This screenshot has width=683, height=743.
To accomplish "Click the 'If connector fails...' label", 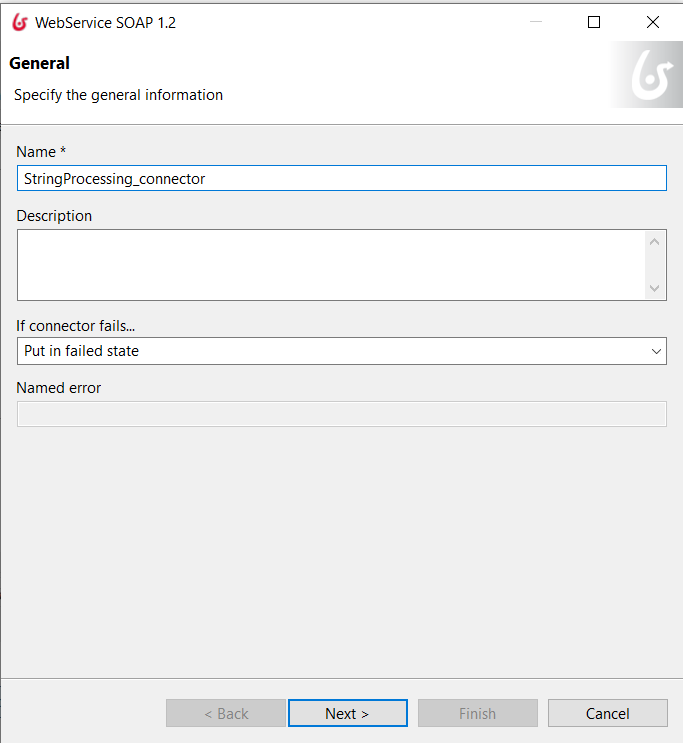I will [x=75, y=326].
